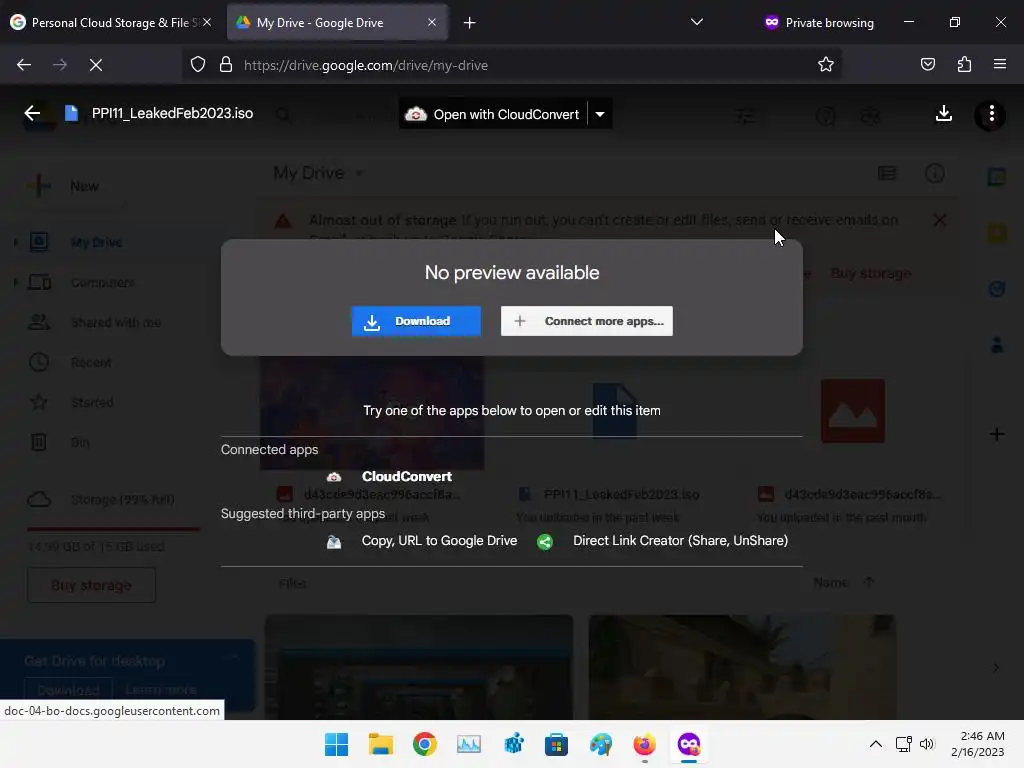Expand the Open with dropdown arrow
Screen dimensions: 1024x768
point(600,114)
